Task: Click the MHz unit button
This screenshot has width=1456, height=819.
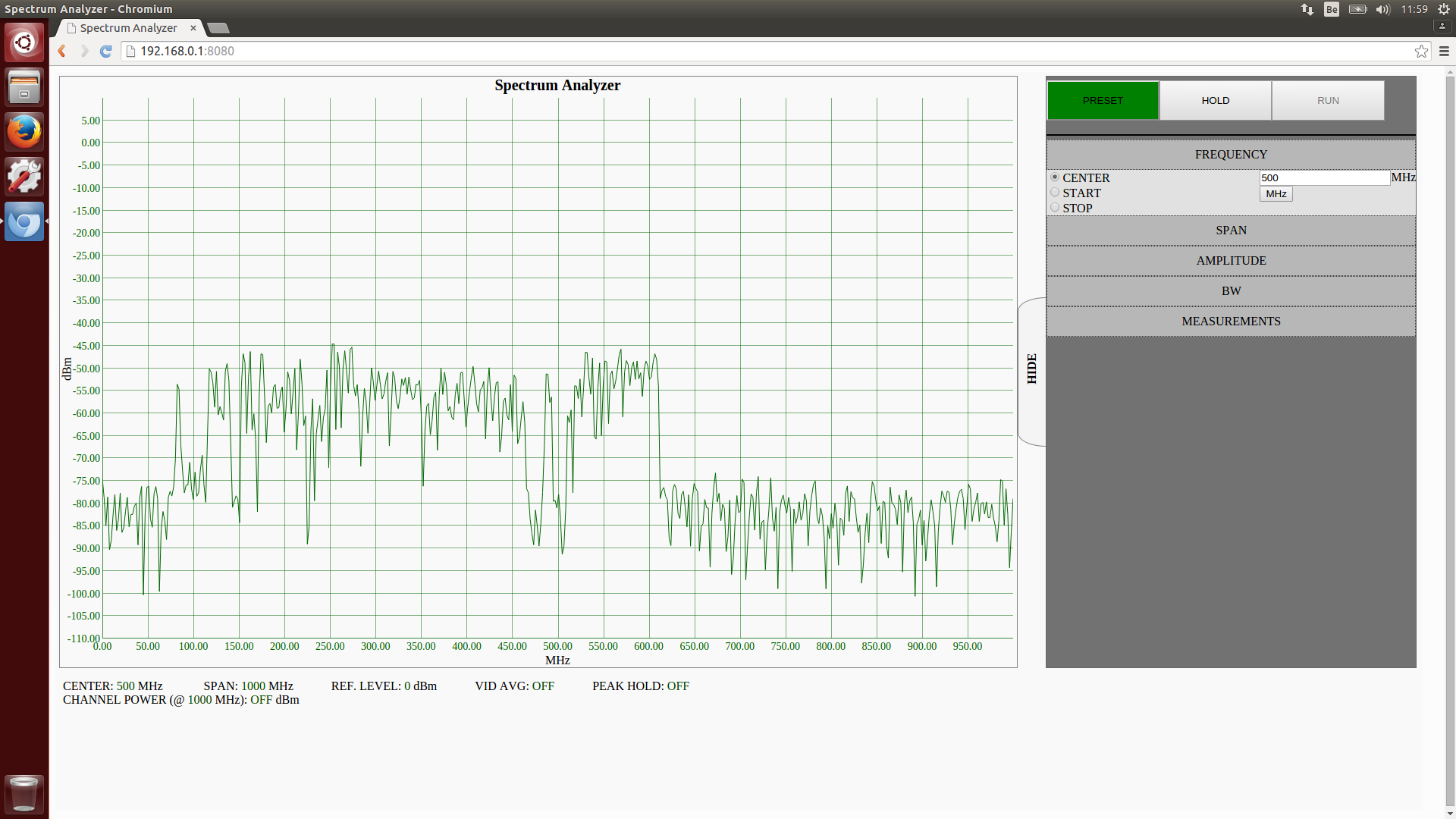Action: pos(1276,194)
